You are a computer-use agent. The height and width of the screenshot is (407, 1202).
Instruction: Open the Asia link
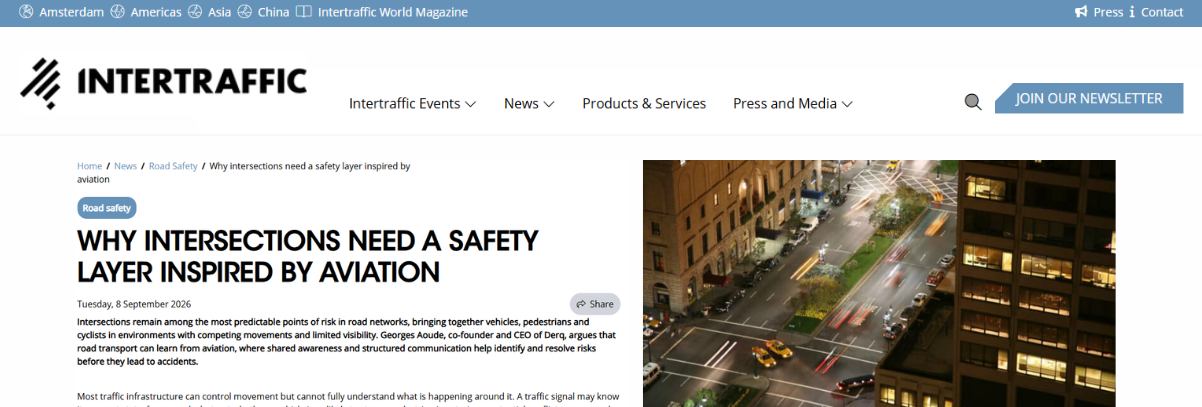pyautogui.click(x=219, y=12)
